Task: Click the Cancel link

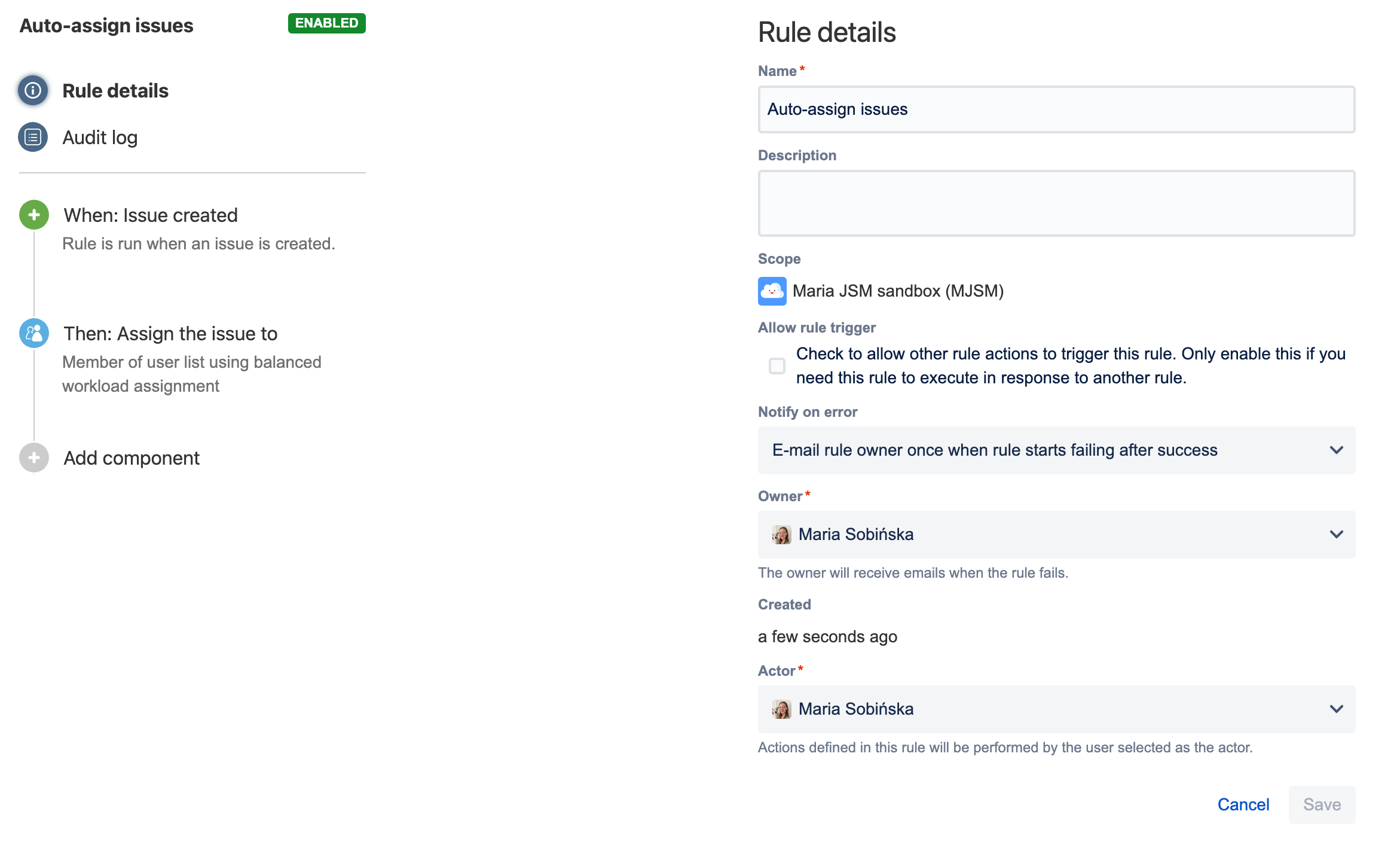Action: pos(1243,804)
